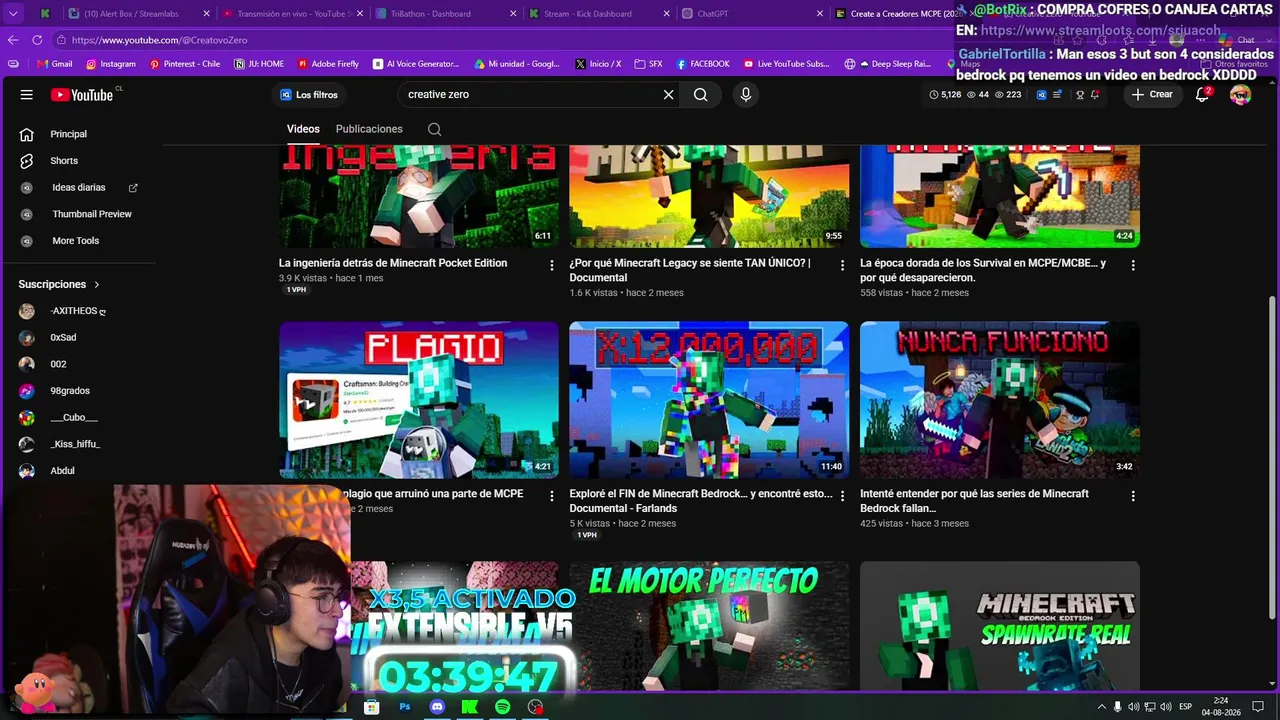Clear the 'creative zero' search text
The width and height of the screenshot is (1280, 720).
point(668,95)
